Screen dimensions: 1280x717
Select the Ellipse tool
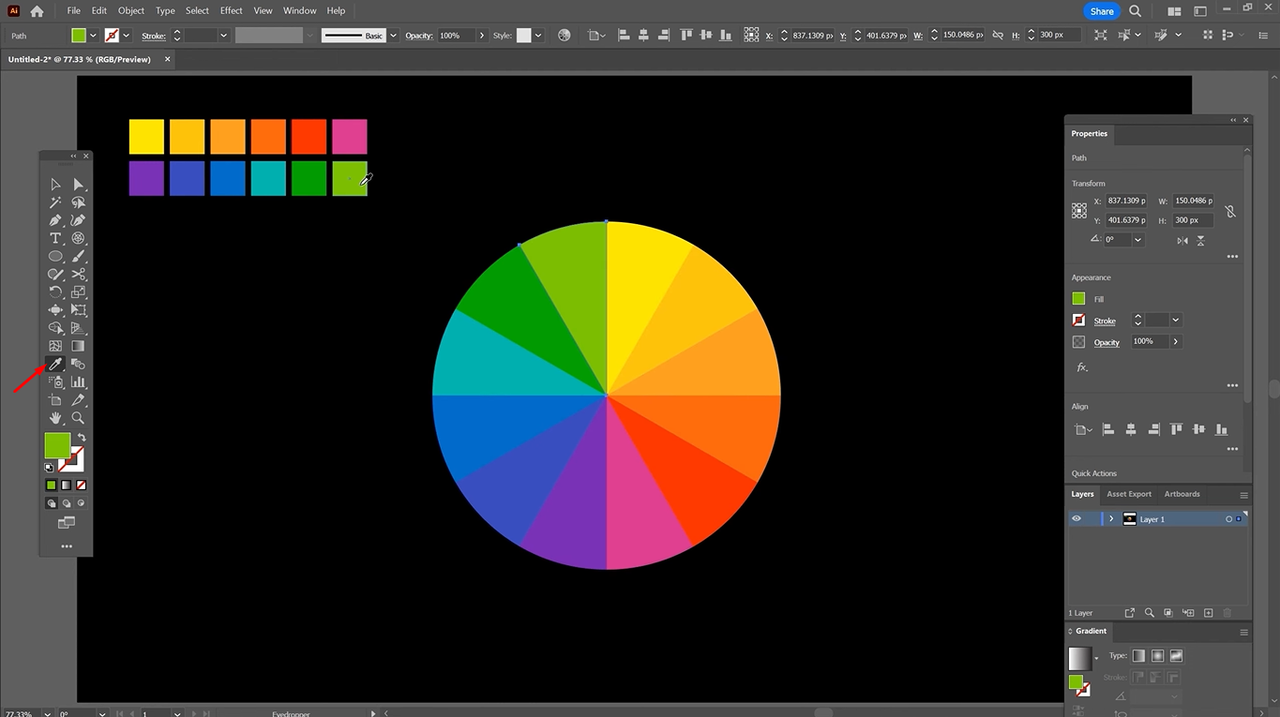click(55, 256)
